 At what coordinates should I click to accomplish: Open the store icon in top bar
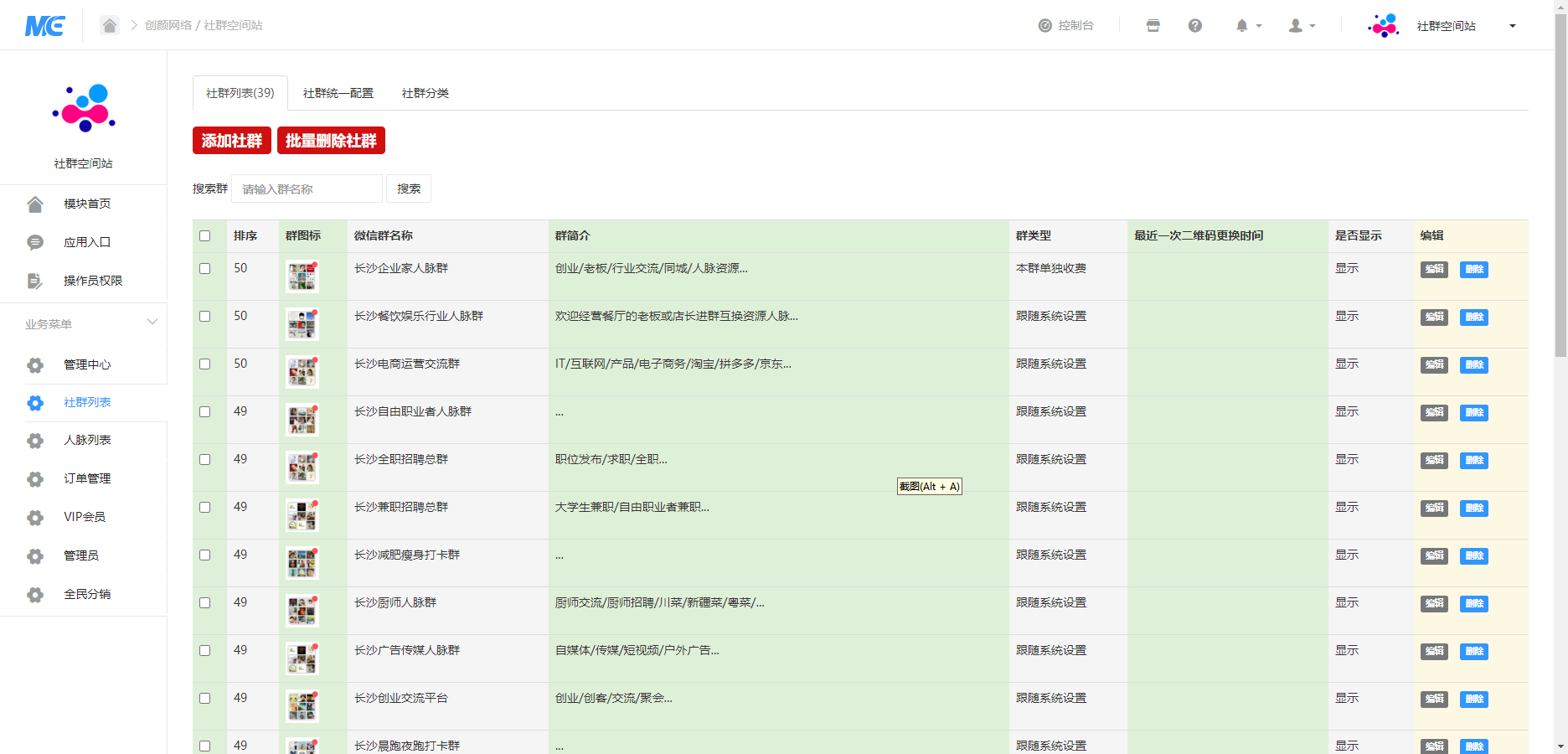click(x=1153, y=26)
